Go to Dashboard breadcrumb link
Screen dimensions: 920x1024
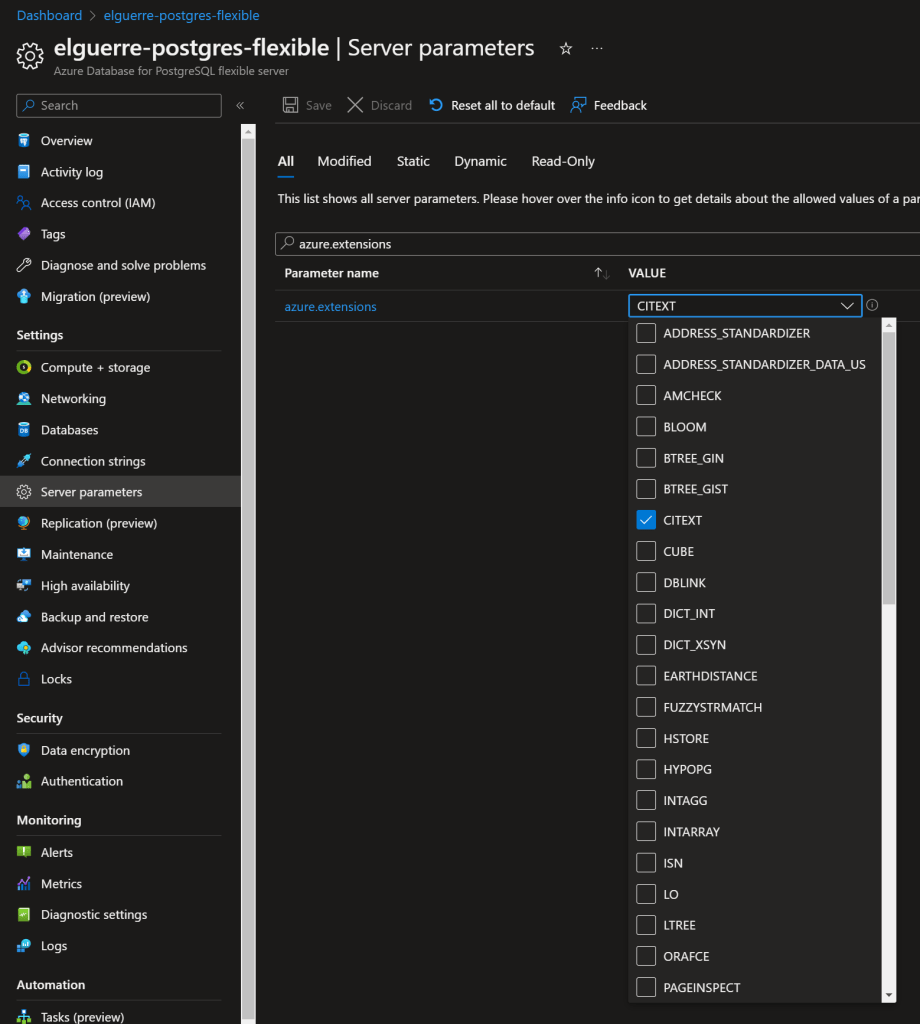49,15
